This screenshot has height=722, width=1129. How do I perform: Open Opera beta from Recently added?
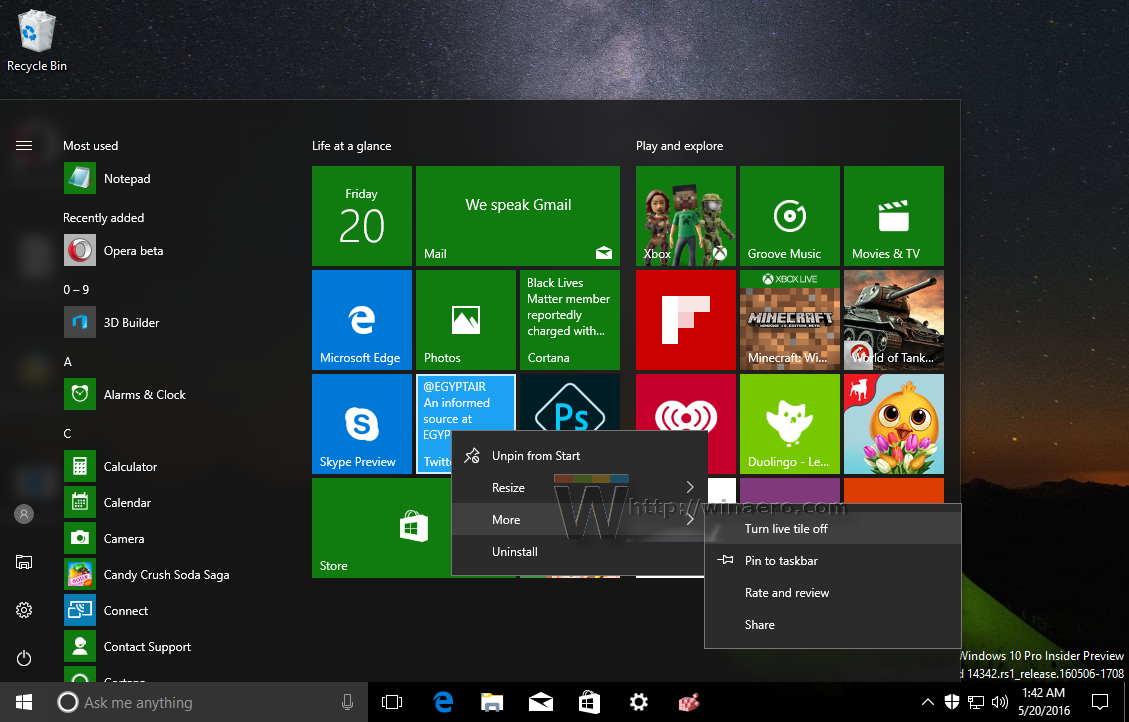point(114,251)
